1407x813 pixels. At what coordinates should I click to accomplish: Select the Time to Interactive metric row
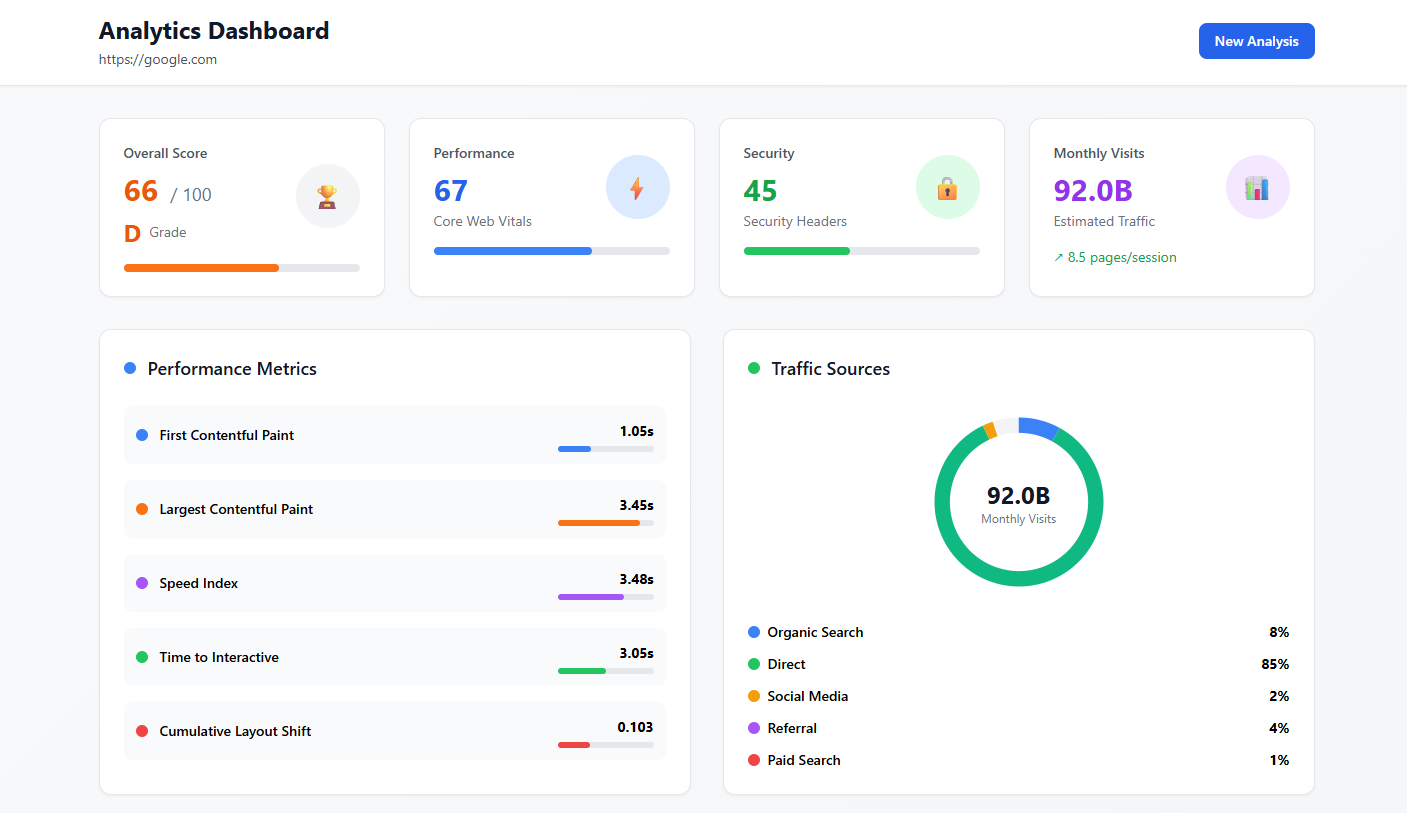tap(394, 657)
